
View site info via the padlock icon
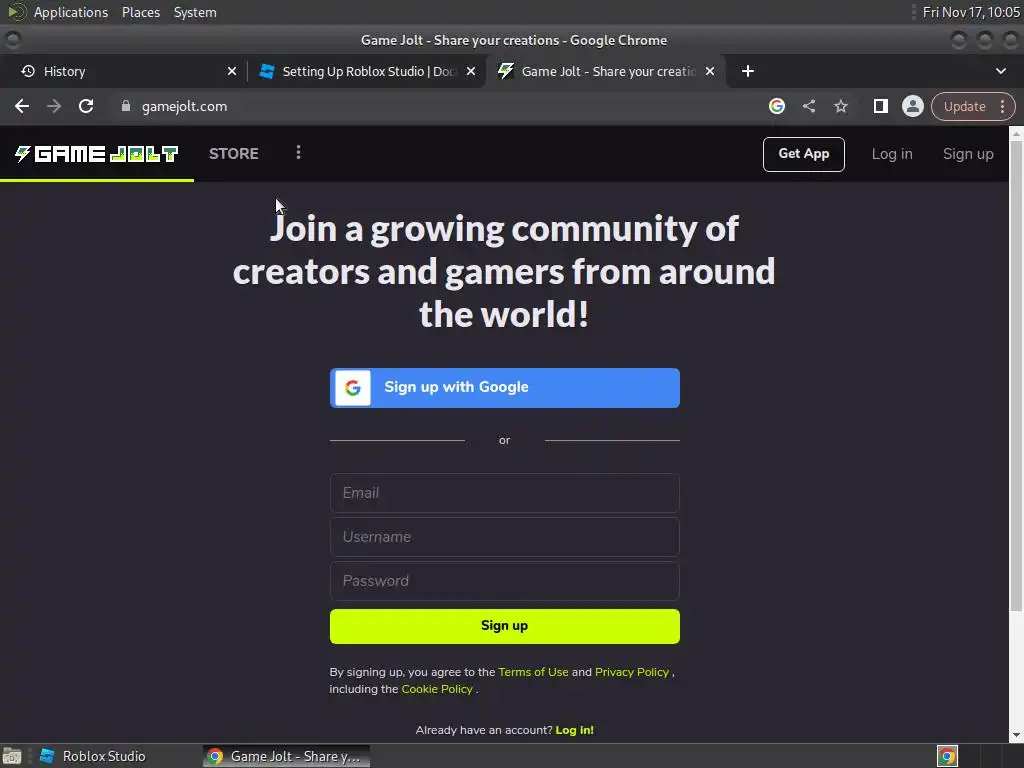pos(126,106)
